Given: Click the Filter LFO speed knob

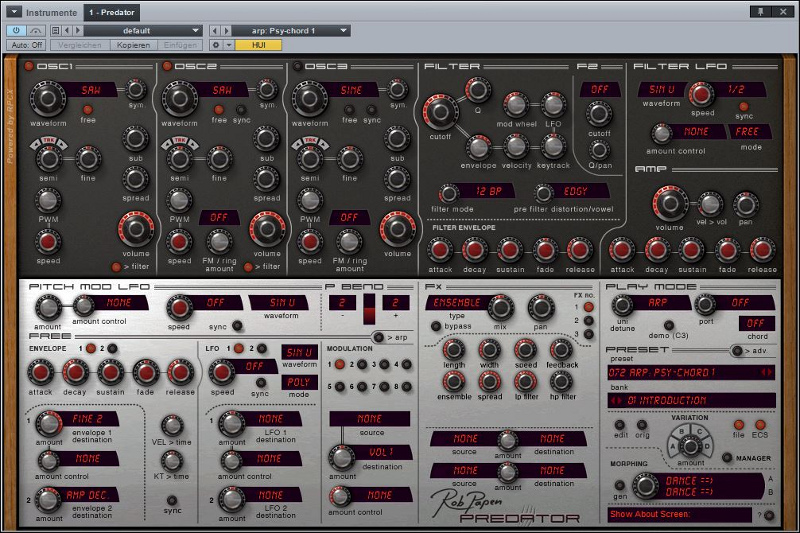Looking at the screenshot, I should (702, 94).
